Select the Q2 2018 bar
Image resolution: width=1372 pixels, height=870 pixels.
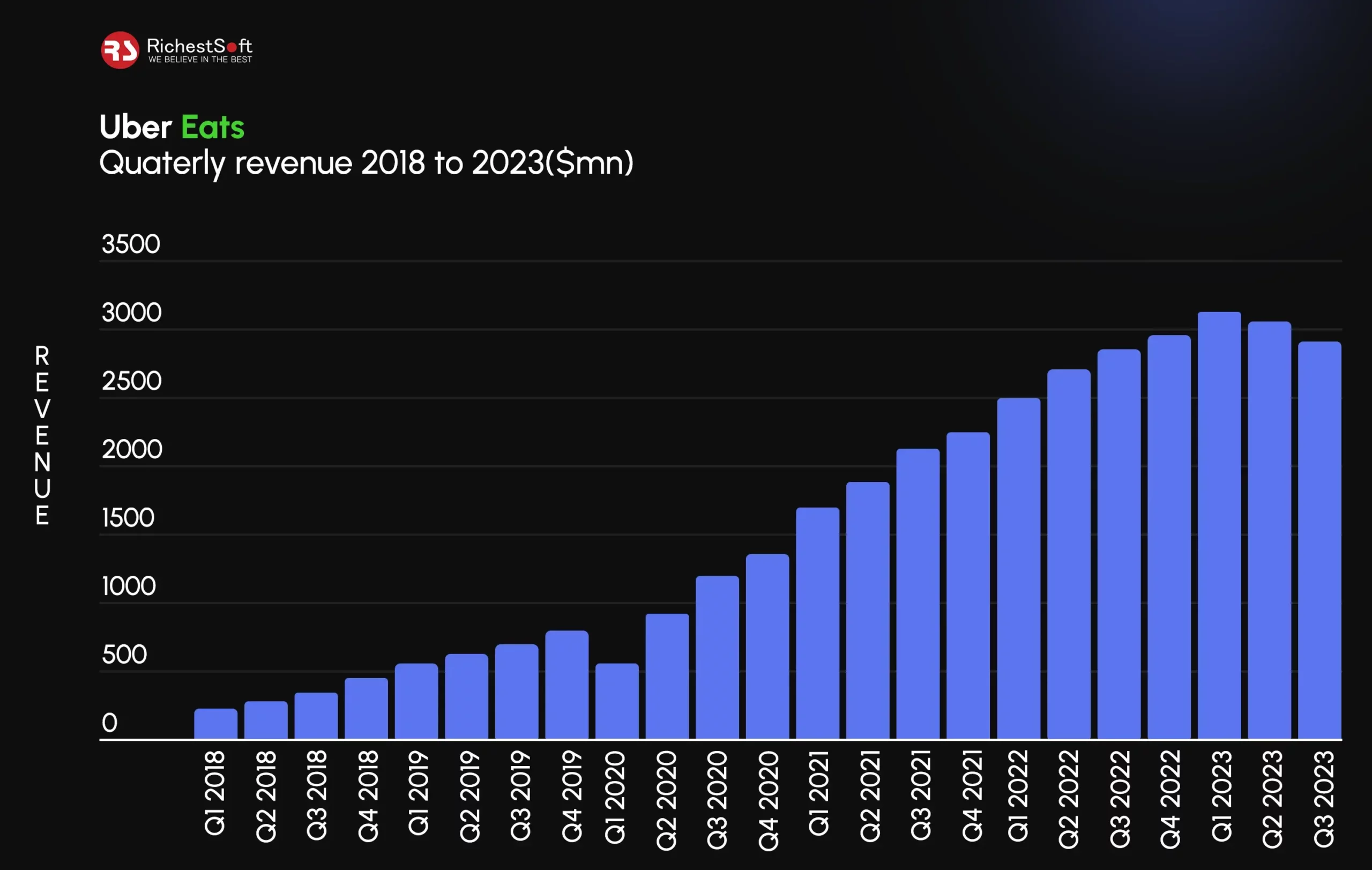click(266, 720)
